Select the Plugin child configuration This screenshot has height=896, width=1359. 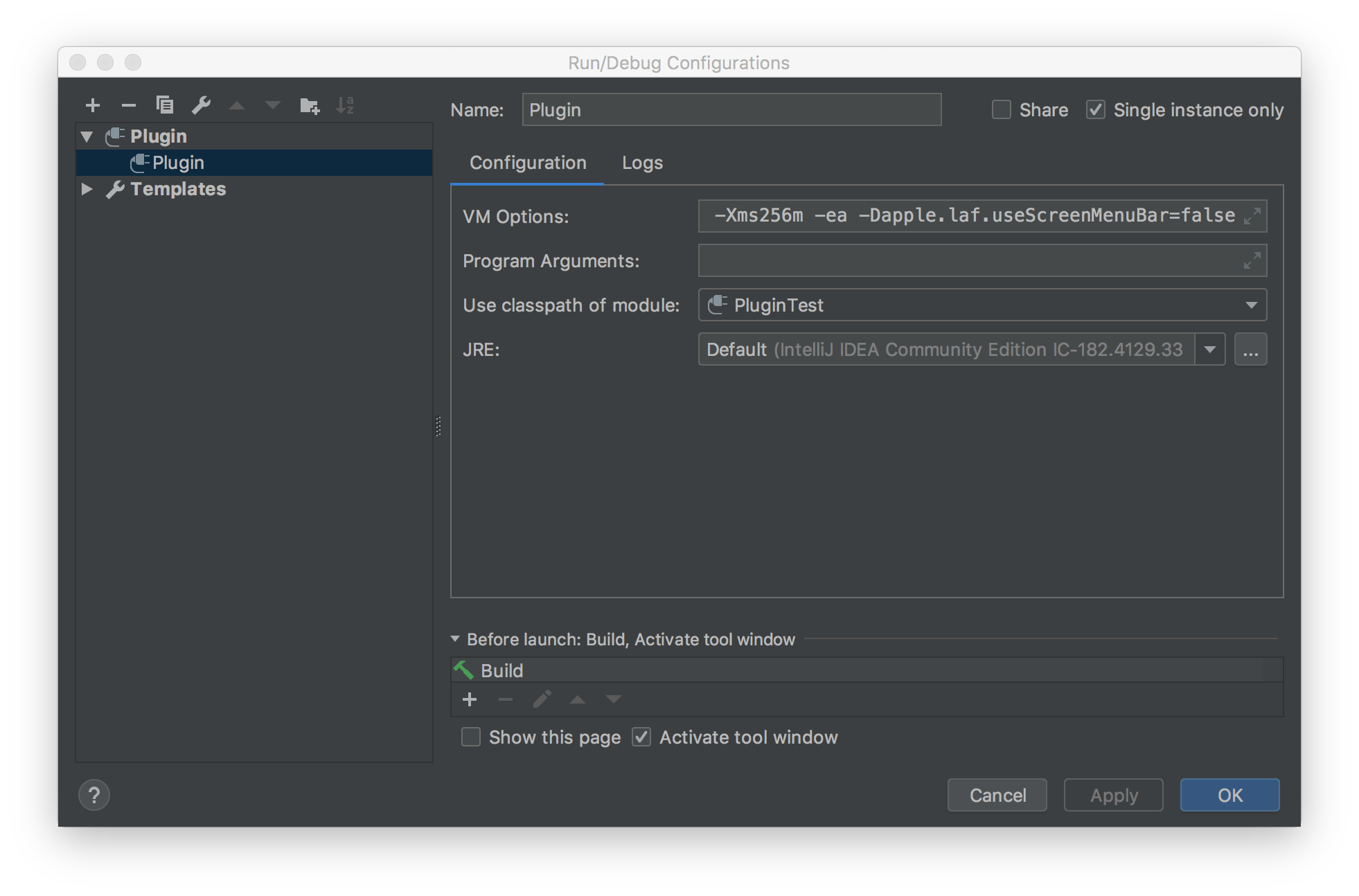point(254,163)
